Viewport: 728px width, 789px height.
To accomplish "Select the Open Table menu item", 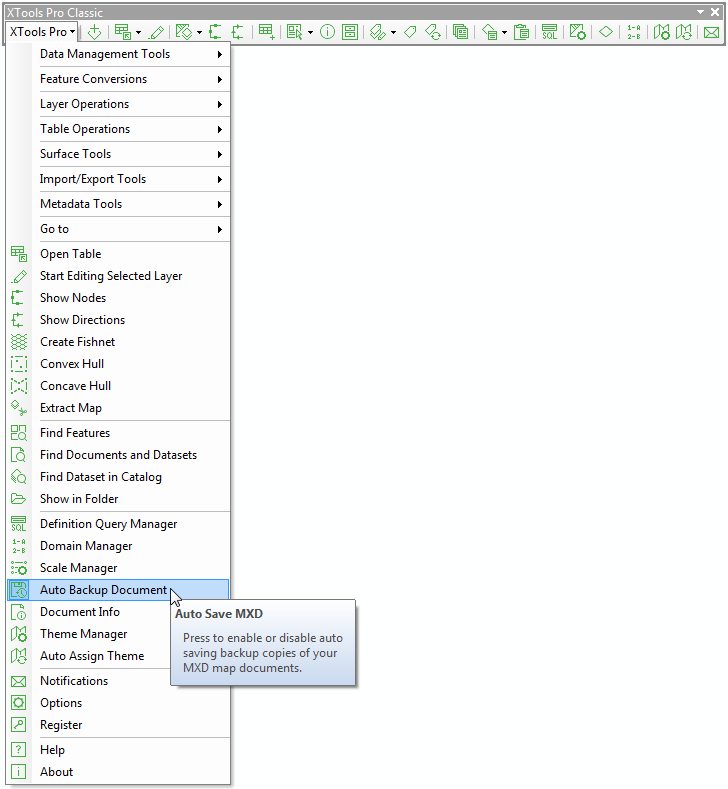I will click(118, 254).
